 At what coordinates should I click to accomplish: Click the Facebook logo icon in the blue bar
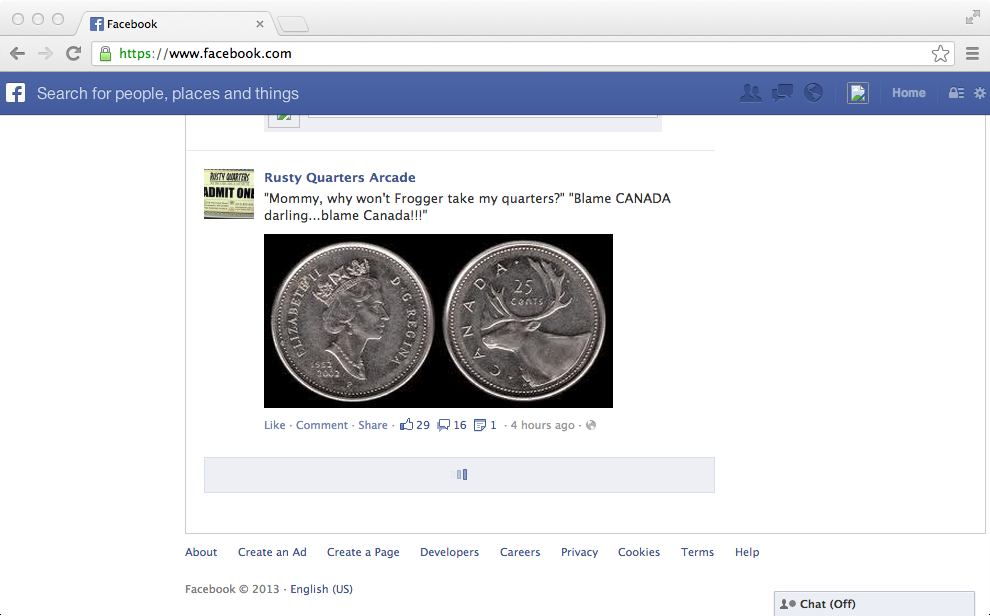(x=16, y=93)
